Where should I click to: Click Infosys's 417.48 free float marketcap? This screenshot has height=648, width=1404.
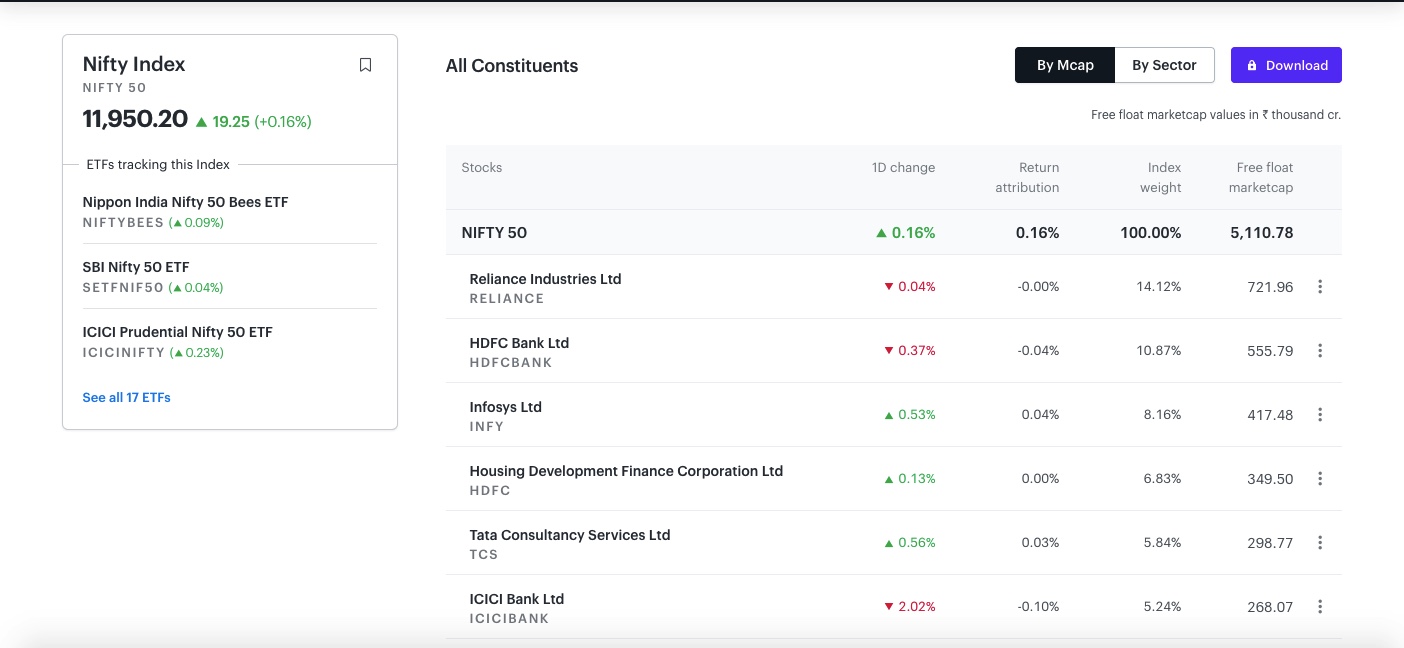(1270, 415)
